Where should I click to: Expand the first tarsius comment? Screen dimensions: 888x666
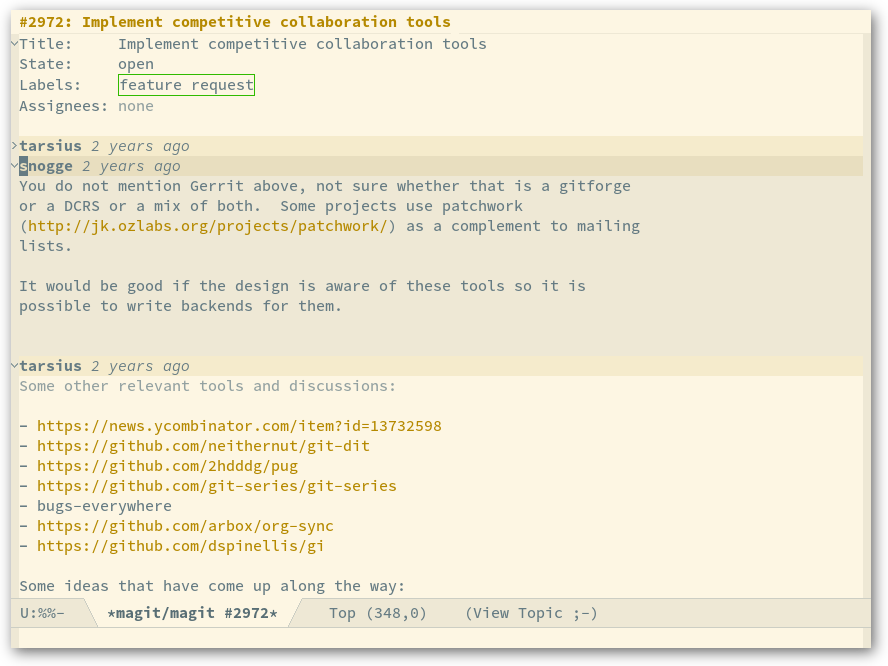pyautogui.click(x=14, y=146)
